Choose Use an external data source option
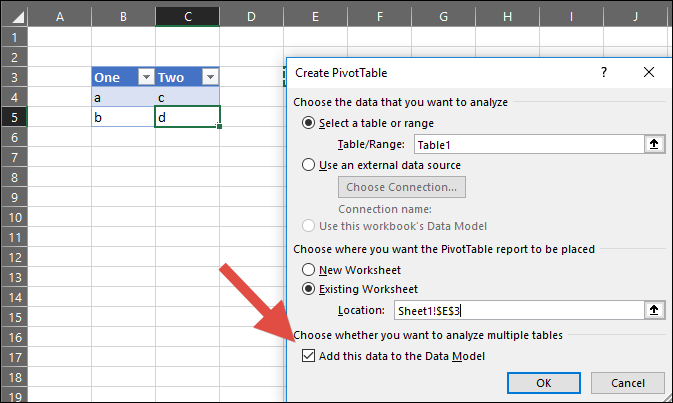The width and height of the screenshot is (673, 403). point(309,165)
